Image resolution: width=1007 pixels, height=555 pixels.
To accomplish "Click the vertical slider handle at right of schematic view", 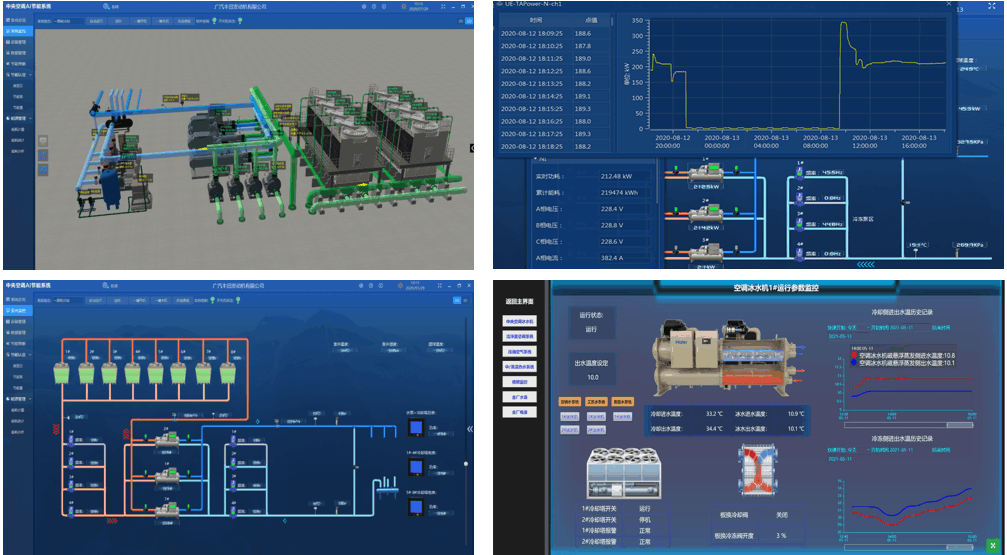I will pyautogui.click(x=465, y=464).
